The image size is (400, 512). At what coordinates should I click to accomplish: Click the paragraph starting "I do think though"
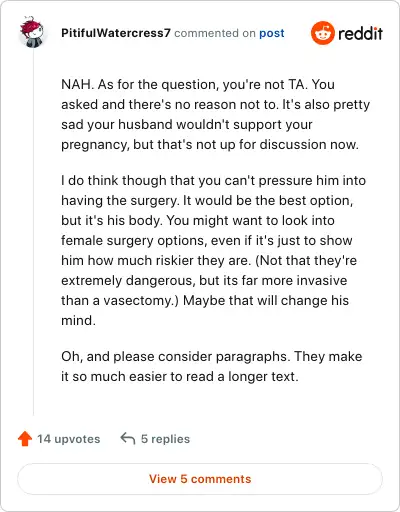click(x=213, y=250)
